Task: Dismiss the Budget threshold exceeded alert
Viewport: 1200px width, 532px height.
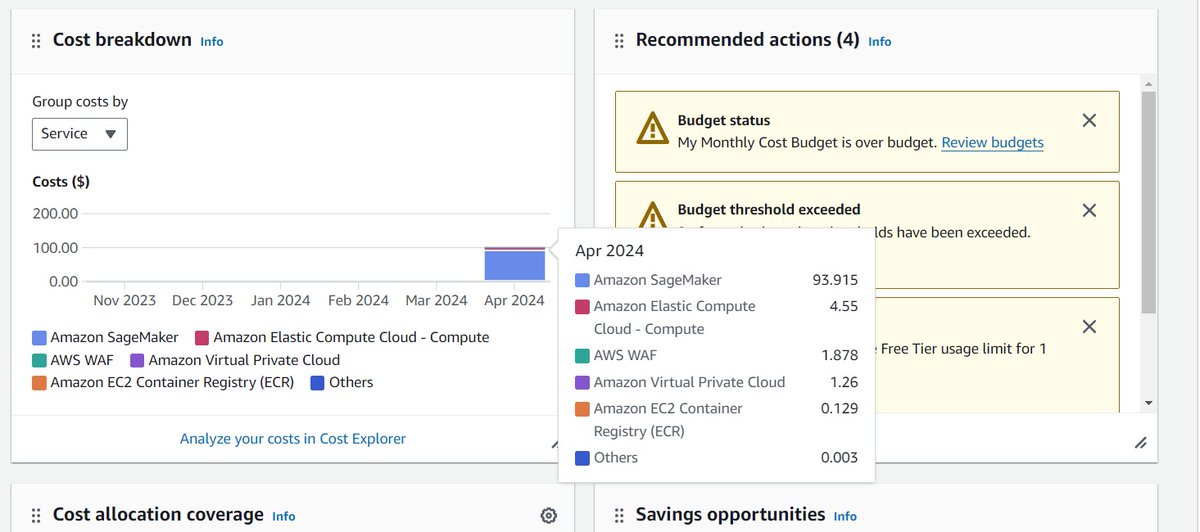Action: click(x=1089, y=210)
